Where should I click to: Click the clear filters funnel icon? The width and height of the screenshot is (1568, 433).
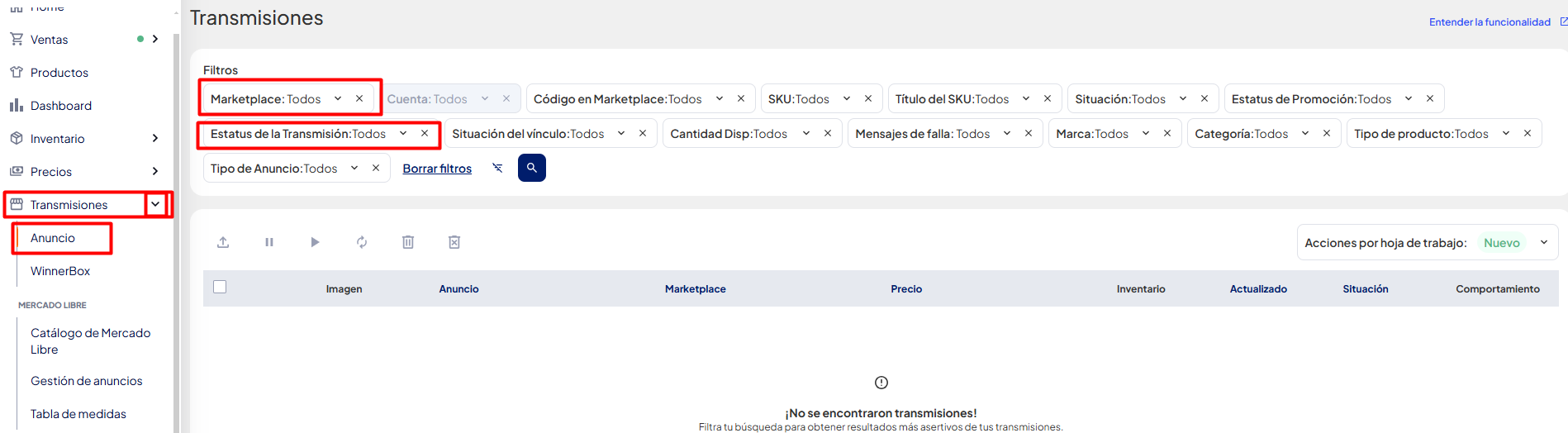pos(497,168)
